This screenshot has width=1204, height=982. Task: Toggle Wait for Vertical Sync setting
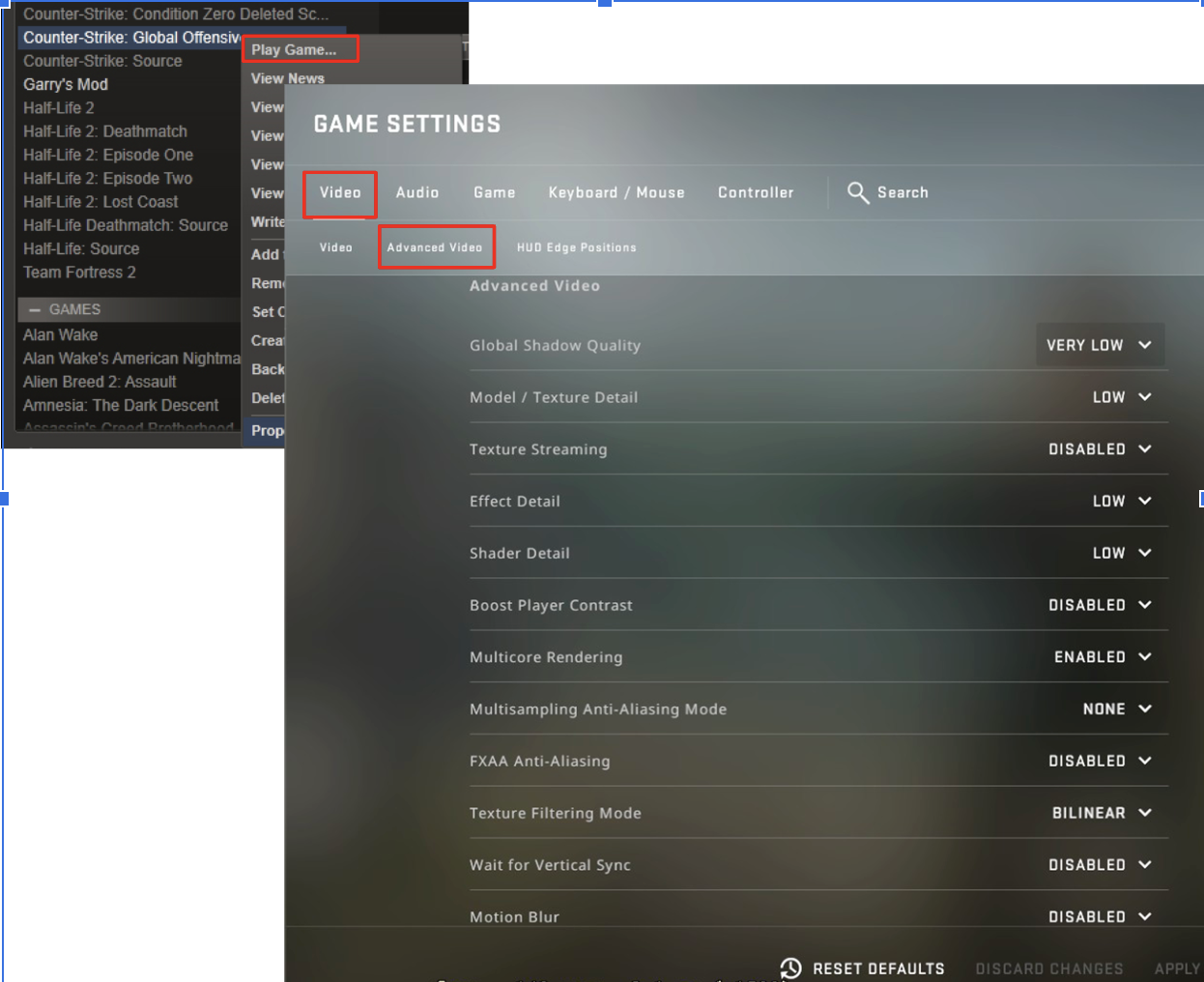[1100, 865]
